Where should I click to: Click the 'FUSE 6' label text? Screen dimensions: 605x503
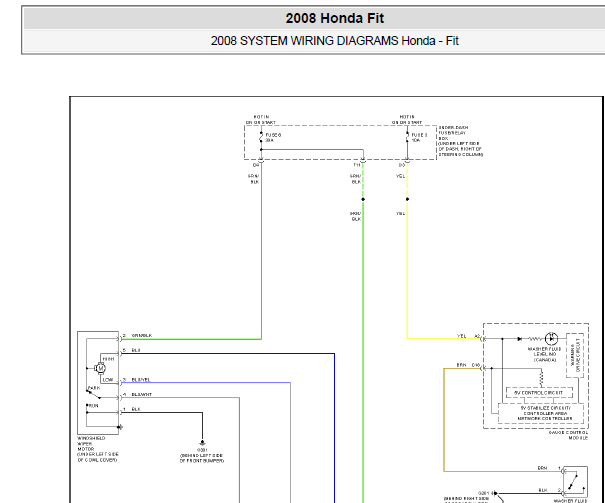[x=273, y=135]
